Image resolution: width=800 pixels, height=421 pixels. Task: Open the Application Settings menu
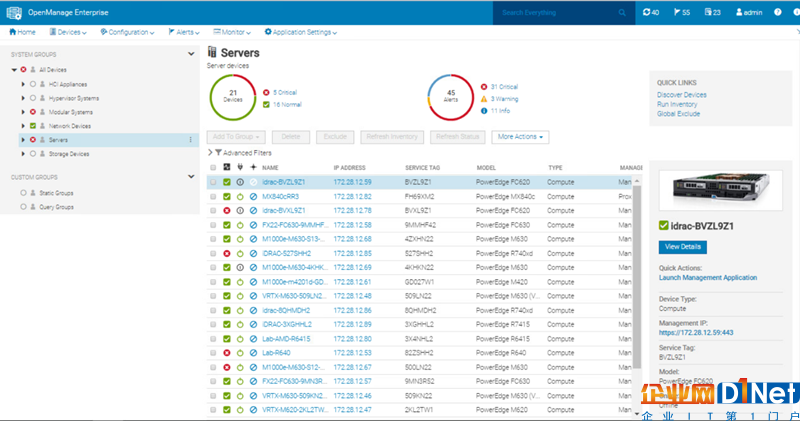(301, 32)
